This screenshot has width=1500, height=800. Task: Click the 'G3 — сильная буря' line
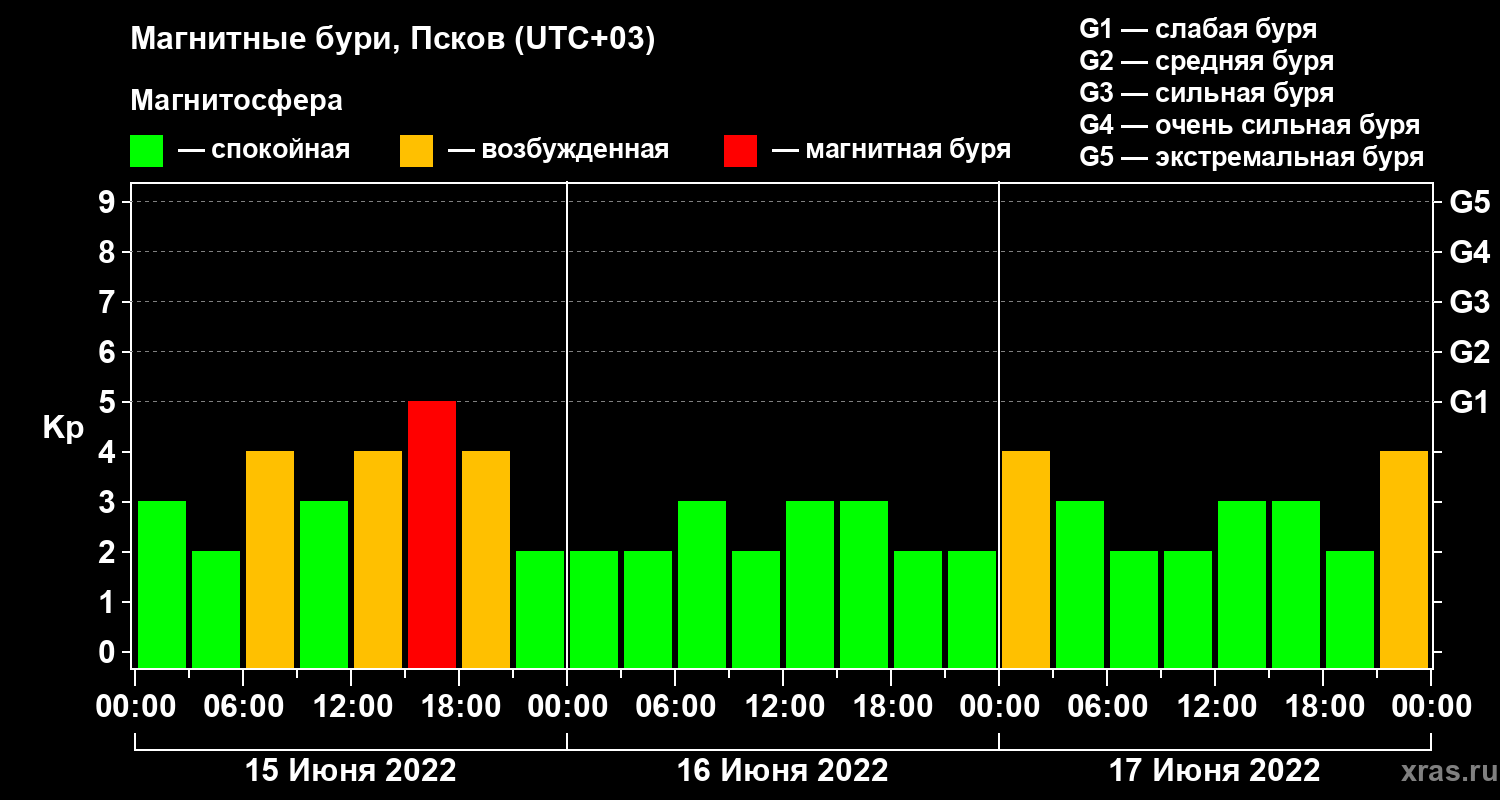1206,93
